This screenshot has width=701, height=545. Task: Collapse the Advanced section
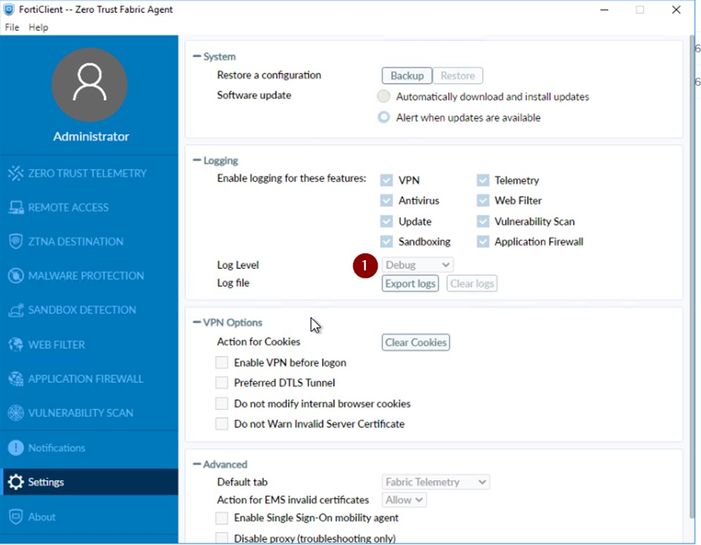coord(197,464)
